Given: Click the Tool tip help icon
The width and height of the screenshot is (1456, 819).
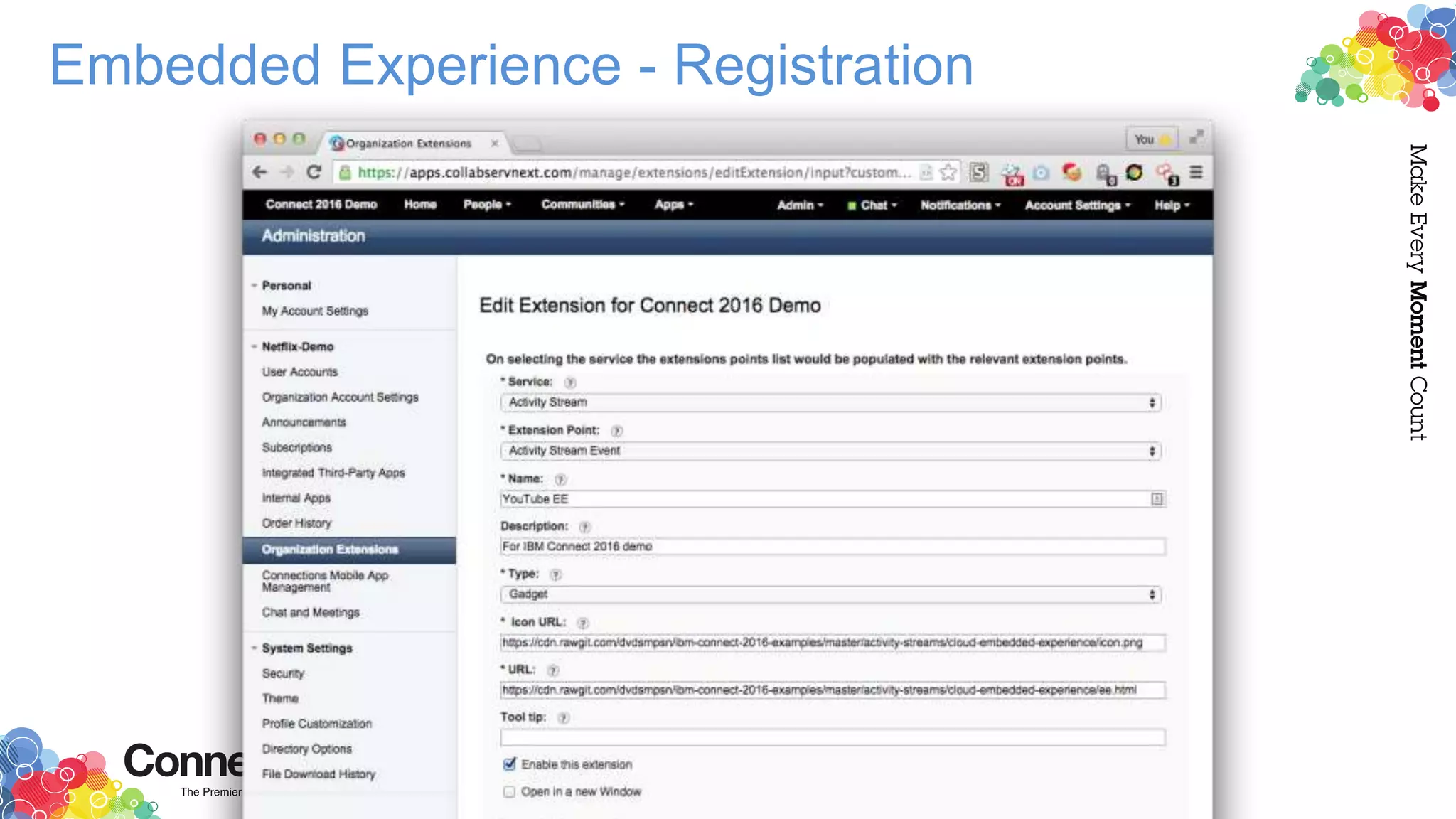Looking at the screenshot, I should (x=563, y=718).
